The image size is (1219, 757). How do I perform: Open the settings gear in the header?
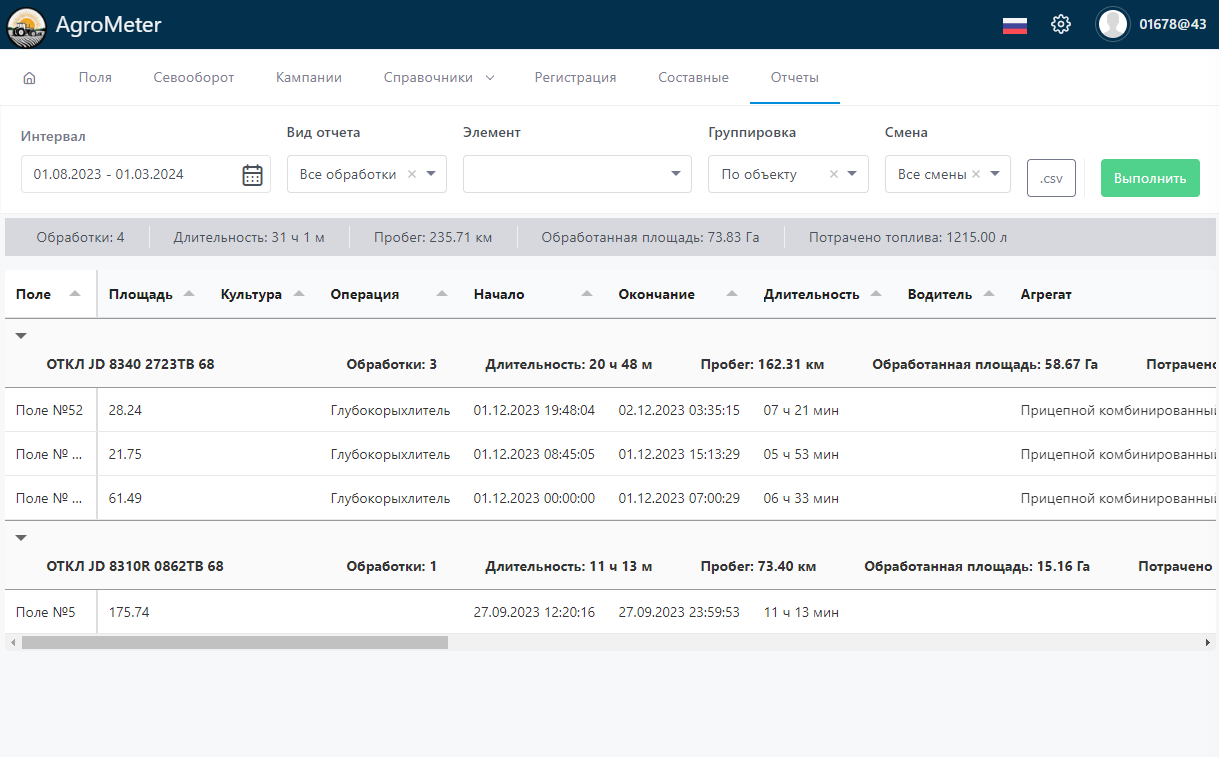pos(1060,24)
